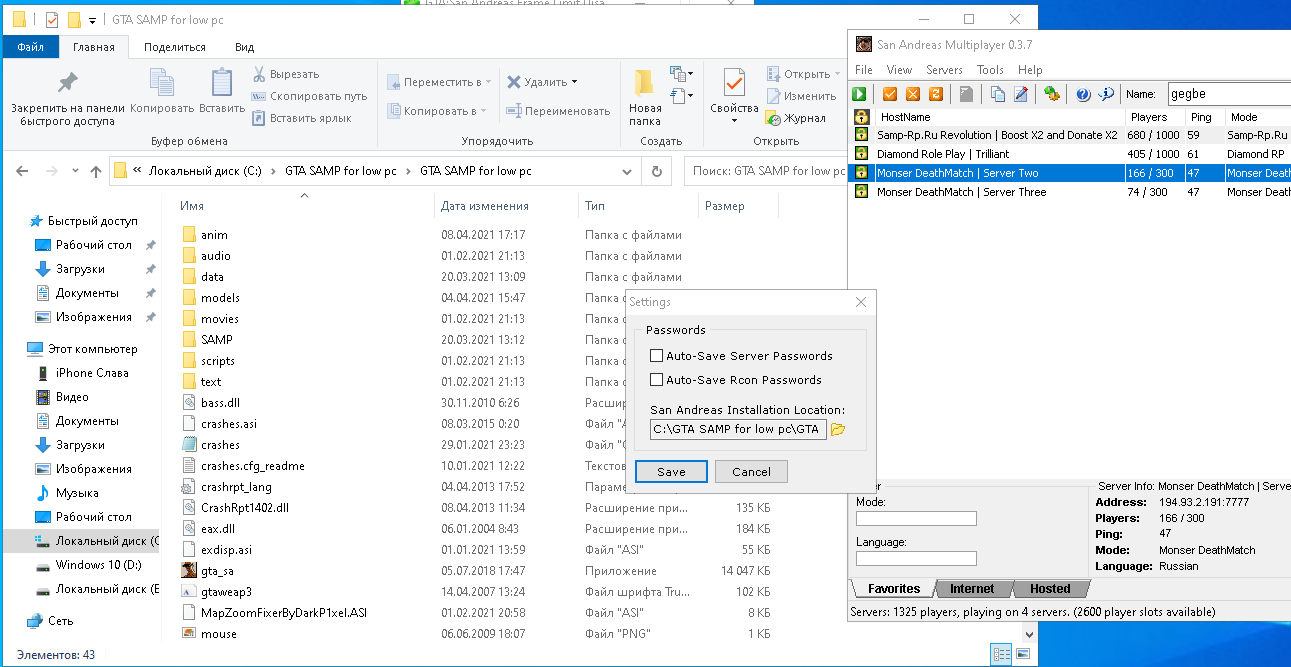Enable Auto-Save Rcon Passwords checkbox

tap(657, 380)
